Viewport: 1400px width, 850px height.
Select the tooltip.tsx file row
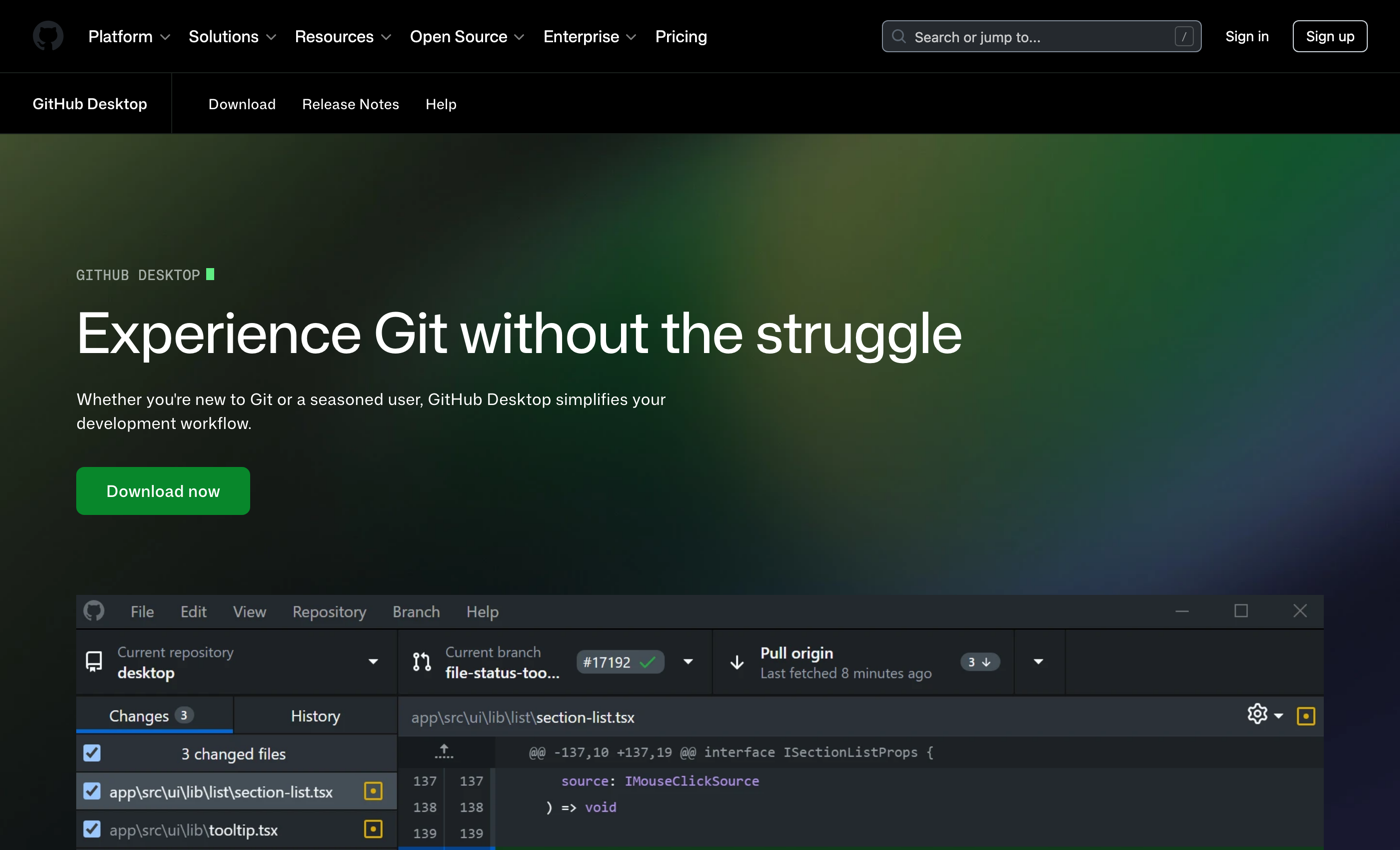coord(237,829)
